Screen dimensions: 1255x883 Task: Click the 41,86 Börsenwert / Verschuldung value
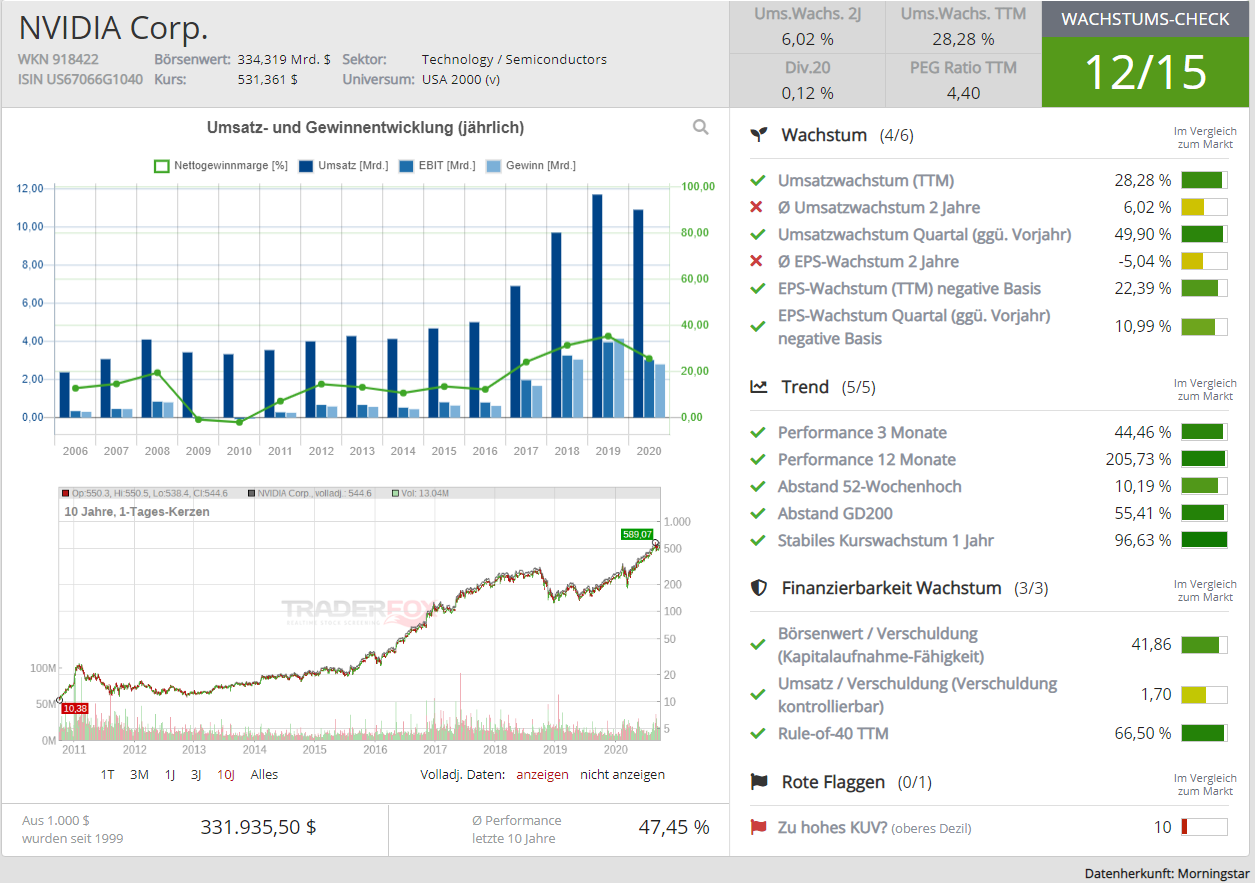[1151, 644]
